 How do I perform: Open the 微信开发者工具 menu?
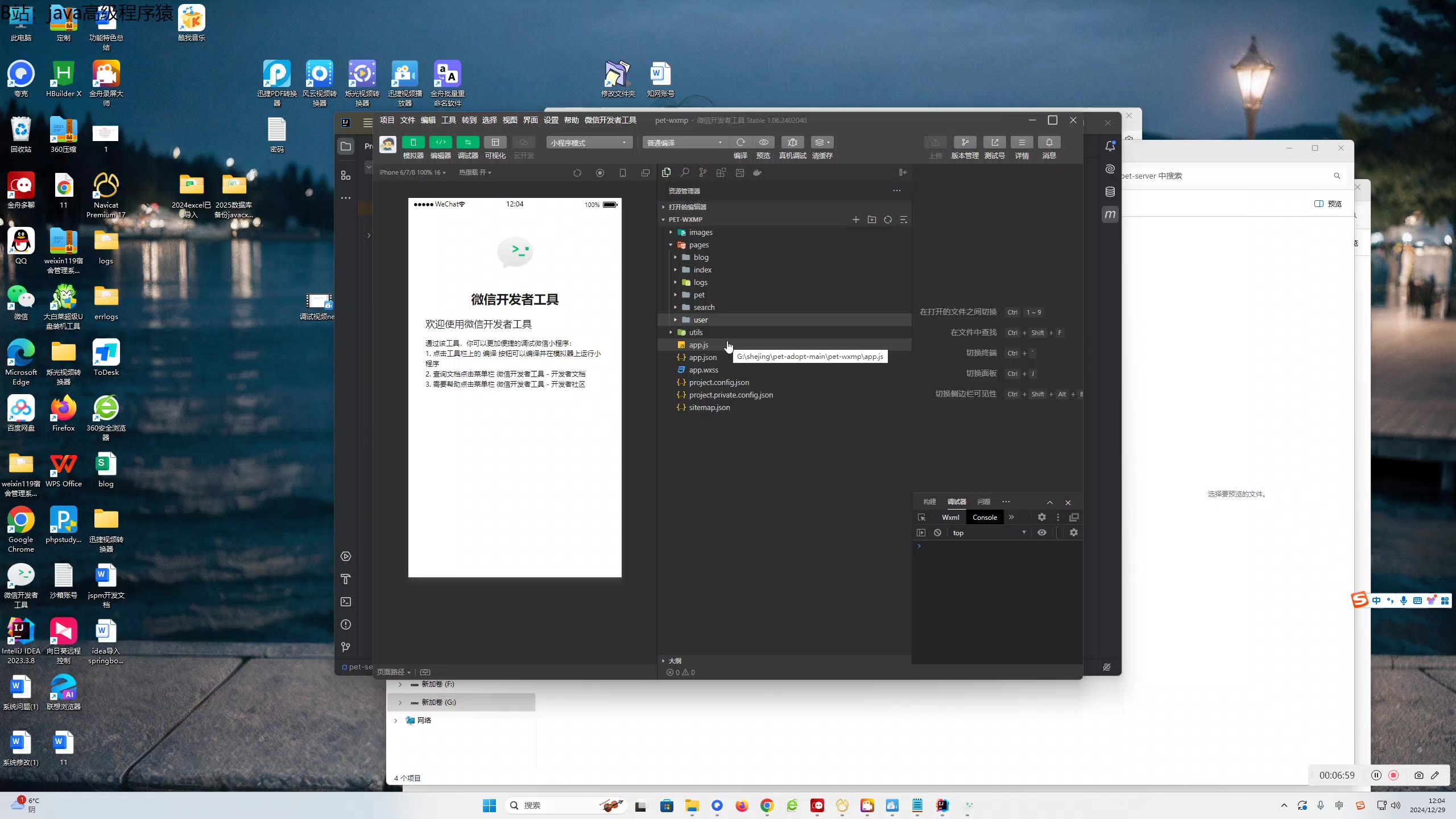[x=611, y=120]
